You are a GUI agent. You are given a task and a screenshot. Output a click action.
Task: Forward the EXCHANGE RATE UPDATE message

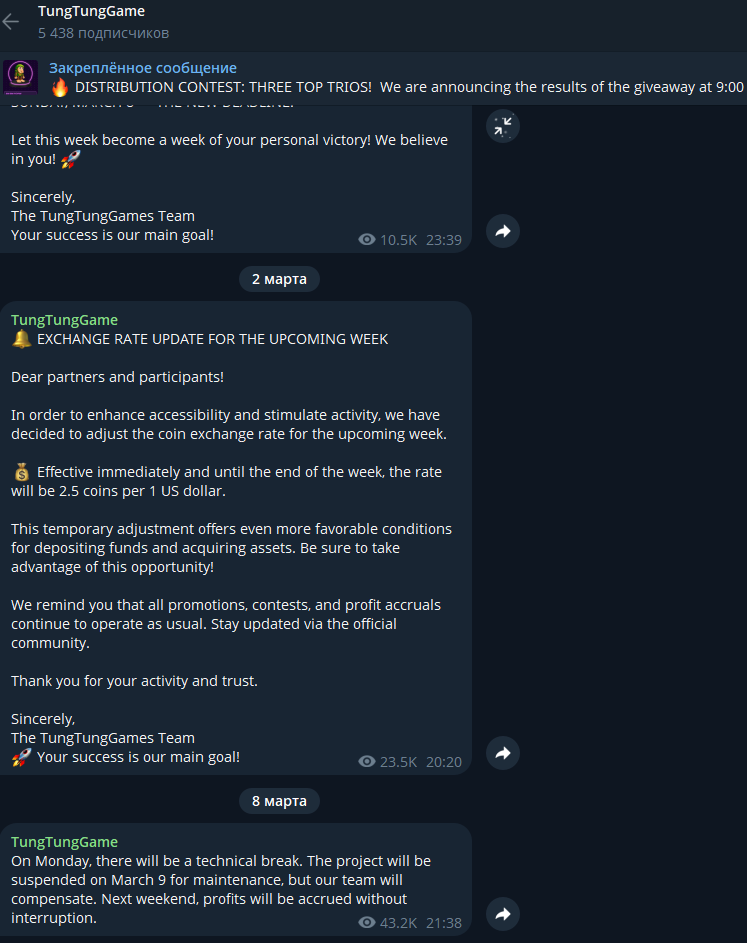pyautogui.click(x=502, y=753)
